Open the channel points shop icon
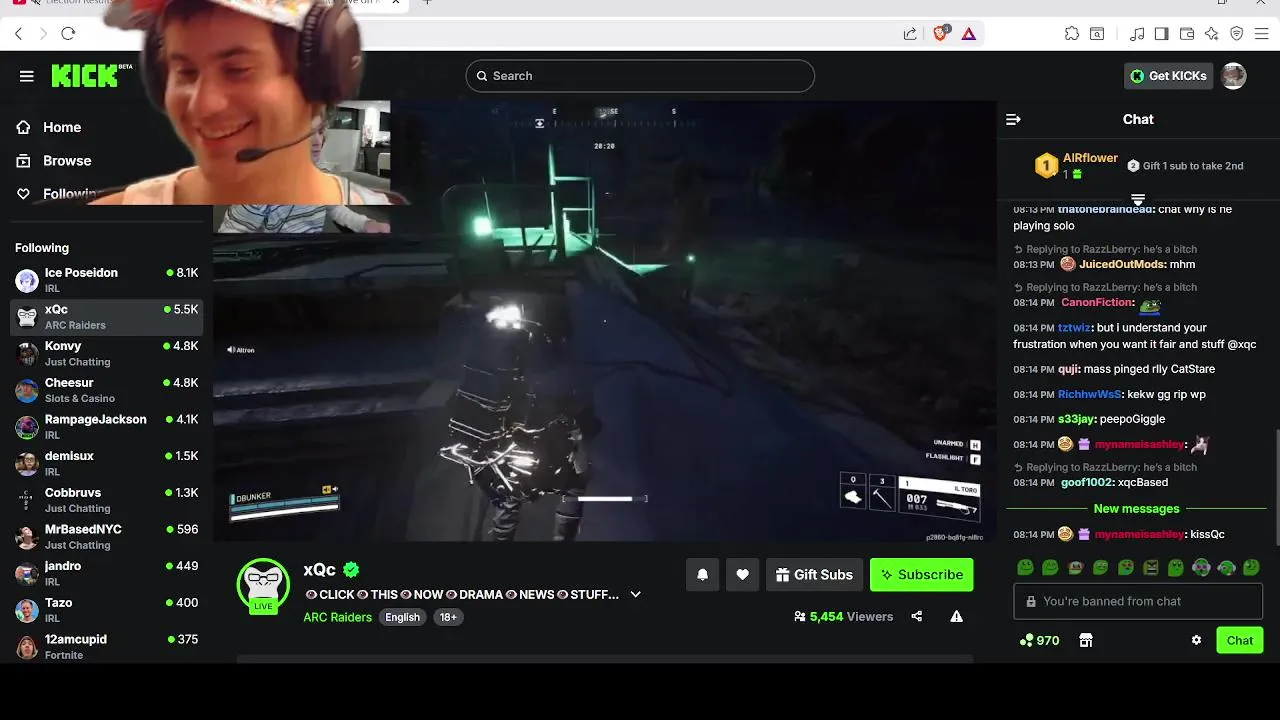Screen dimensions: 1280x720 pos(1086,640)
